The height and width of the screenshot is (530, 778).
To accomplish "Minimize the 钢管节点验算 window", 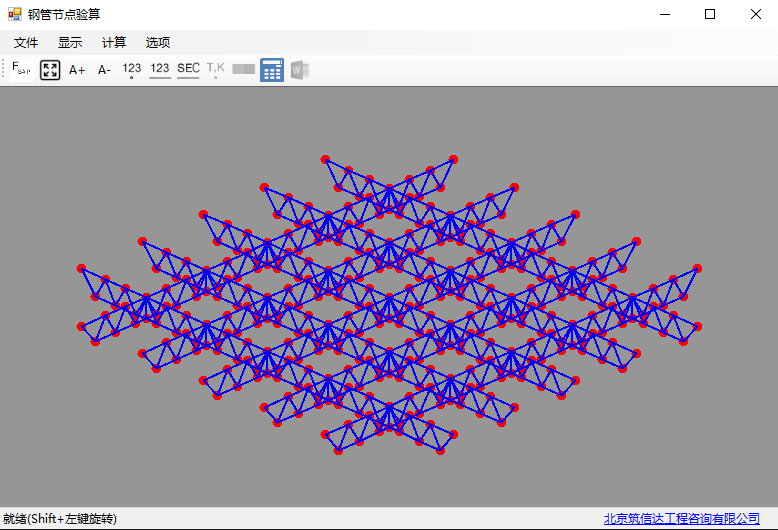I will pyautogui.click(x=664, y=14).
